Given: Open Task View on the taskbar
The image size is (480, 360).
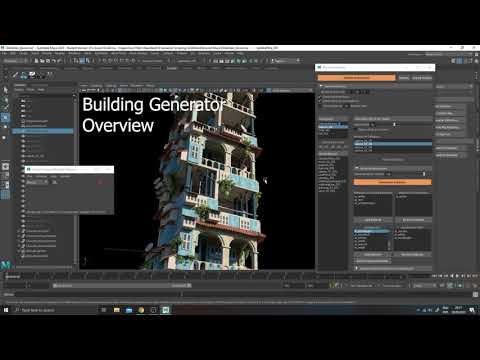Looking at the screenshot, I should coord(104,310).
